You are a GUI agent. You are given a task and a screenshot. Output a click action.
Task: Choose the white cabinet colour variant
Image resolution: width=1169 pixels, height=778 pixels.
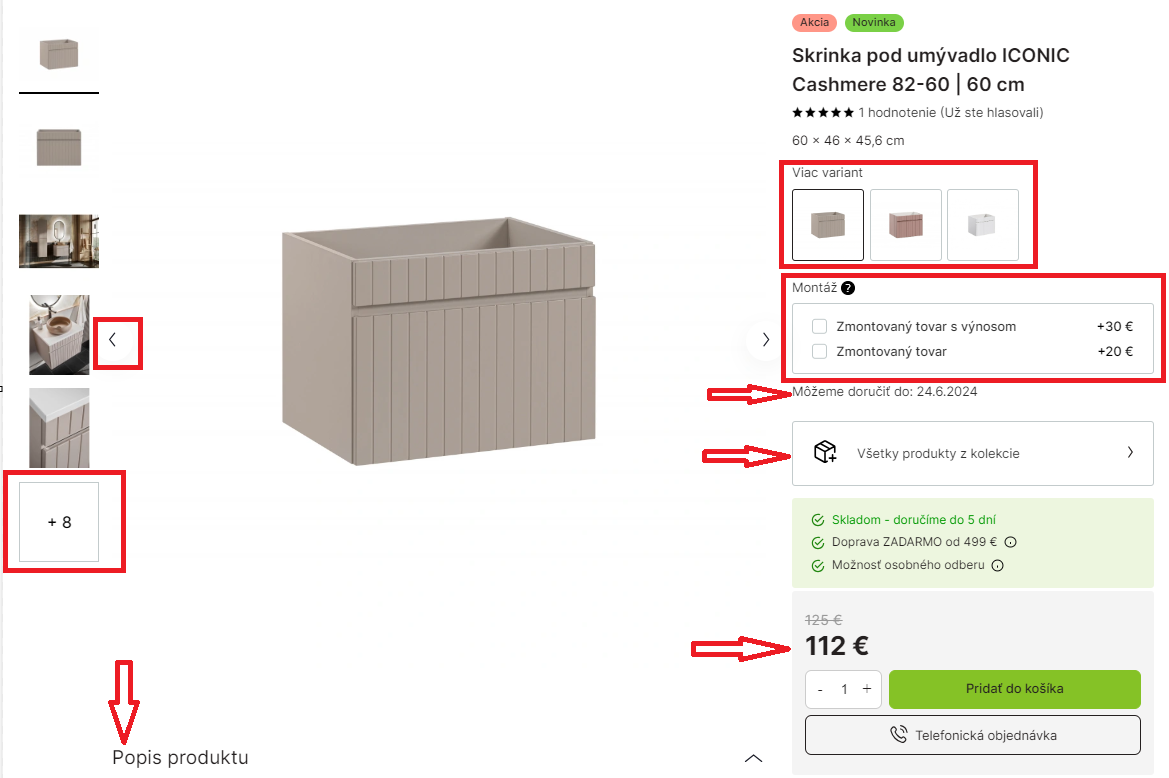tap(983, 224)
